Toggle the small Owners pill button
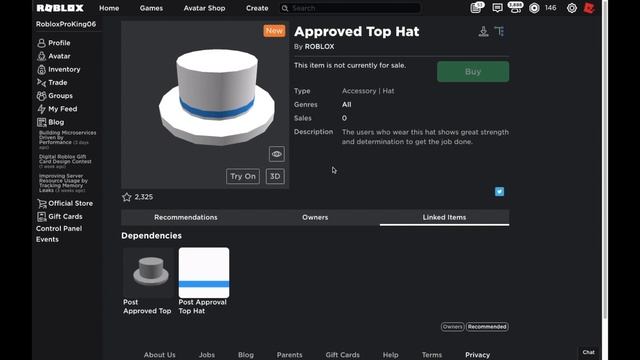 [452, 327]
